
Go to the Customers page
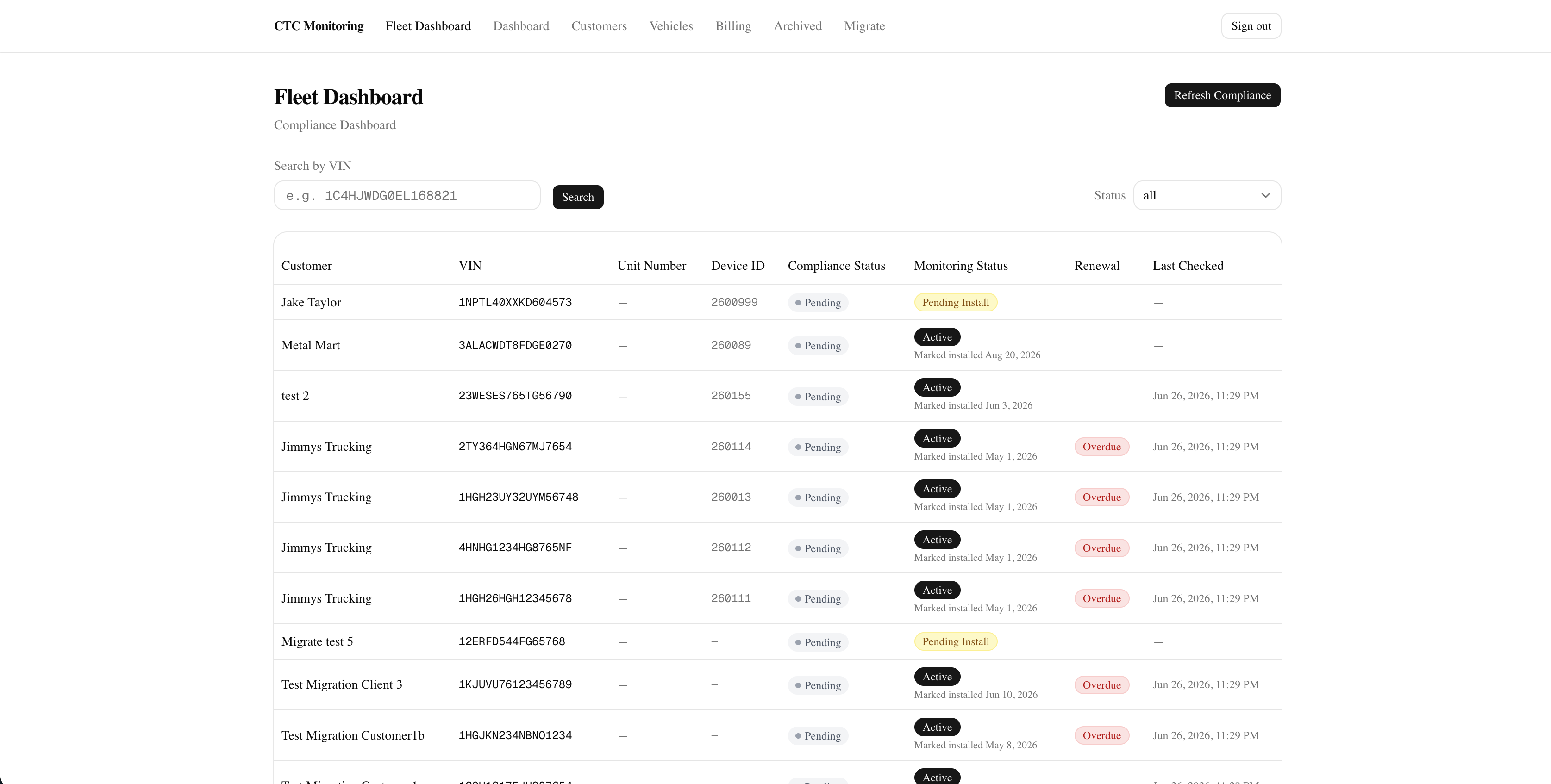(x=599, y=26)
